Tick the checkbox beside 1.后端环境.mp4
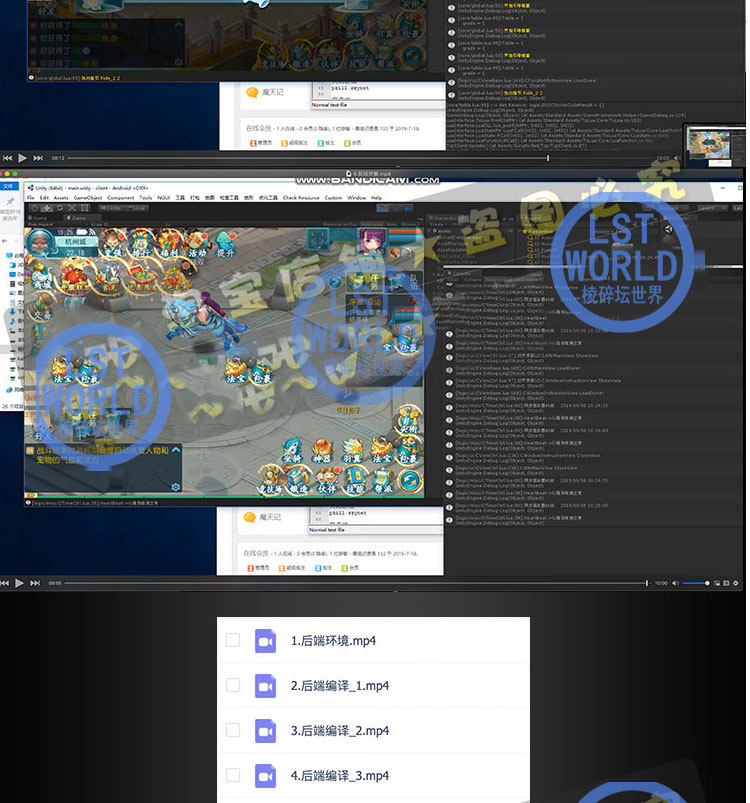Screen dimensions: 750x803 click(x=233, y=640)
